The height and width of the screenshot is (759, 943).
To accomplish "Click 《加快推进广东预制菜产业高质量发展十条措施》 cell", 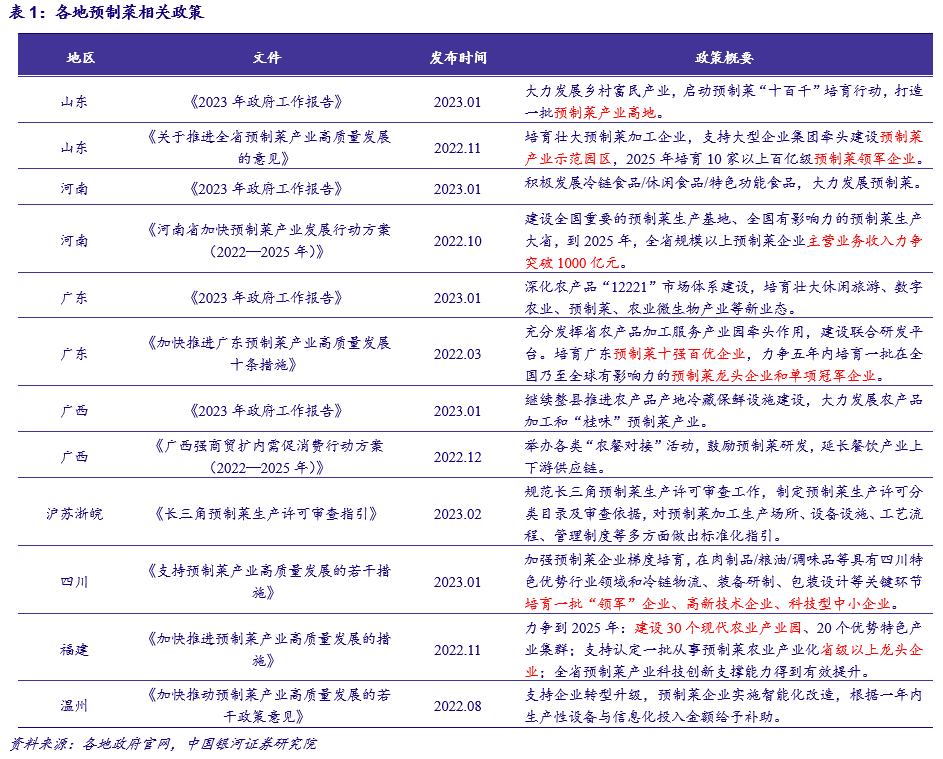I will [x=268, y=354].
